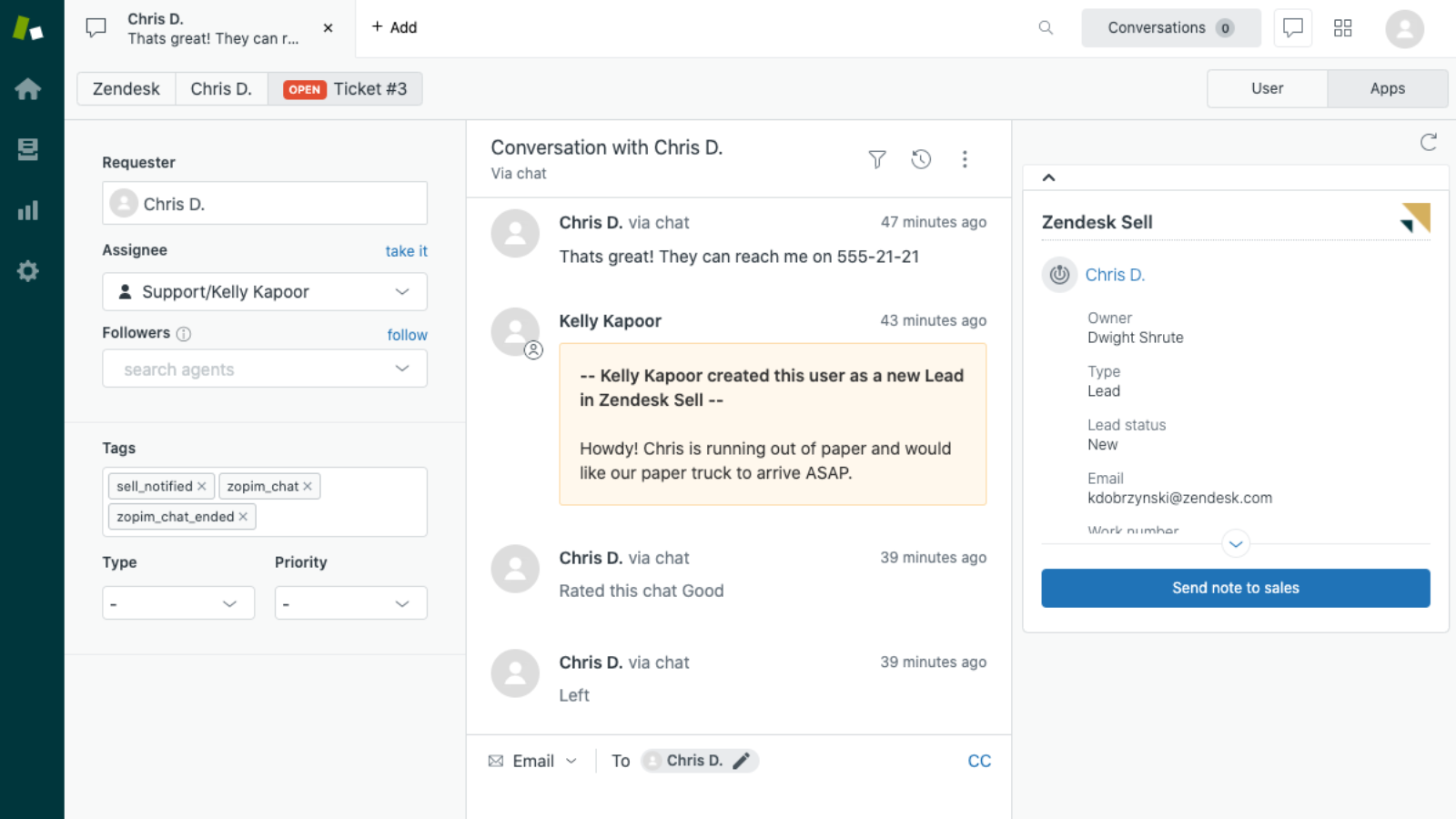Viewport: 1456px width, 819px height.
Task: Click the search magnifier icon
Action: point(1046,27)
